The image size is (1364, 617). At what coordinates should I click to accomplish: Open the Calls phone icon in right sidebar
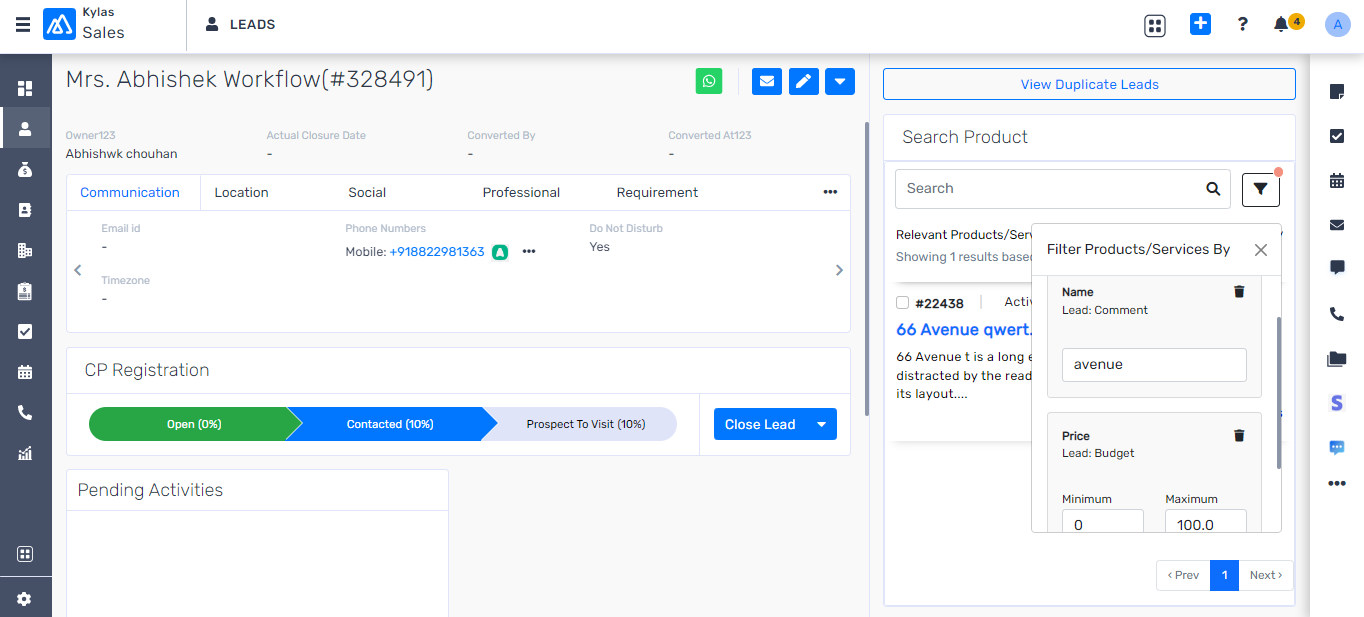[1337, 314]
